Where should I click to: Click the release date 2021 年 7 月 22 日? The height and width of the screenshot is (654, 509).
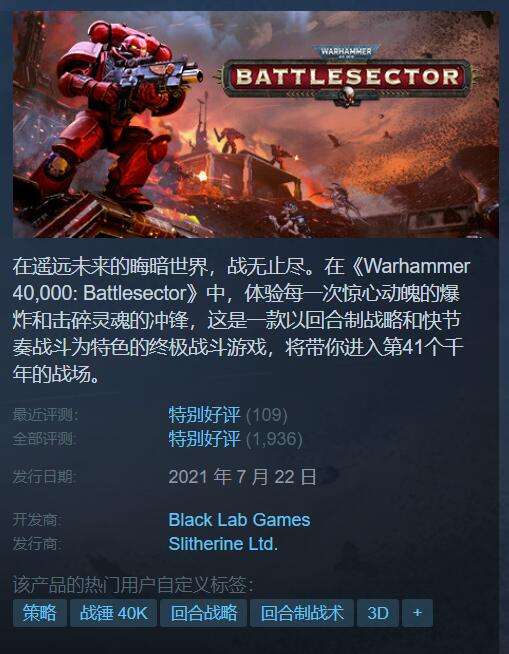[x=242, y=477]
